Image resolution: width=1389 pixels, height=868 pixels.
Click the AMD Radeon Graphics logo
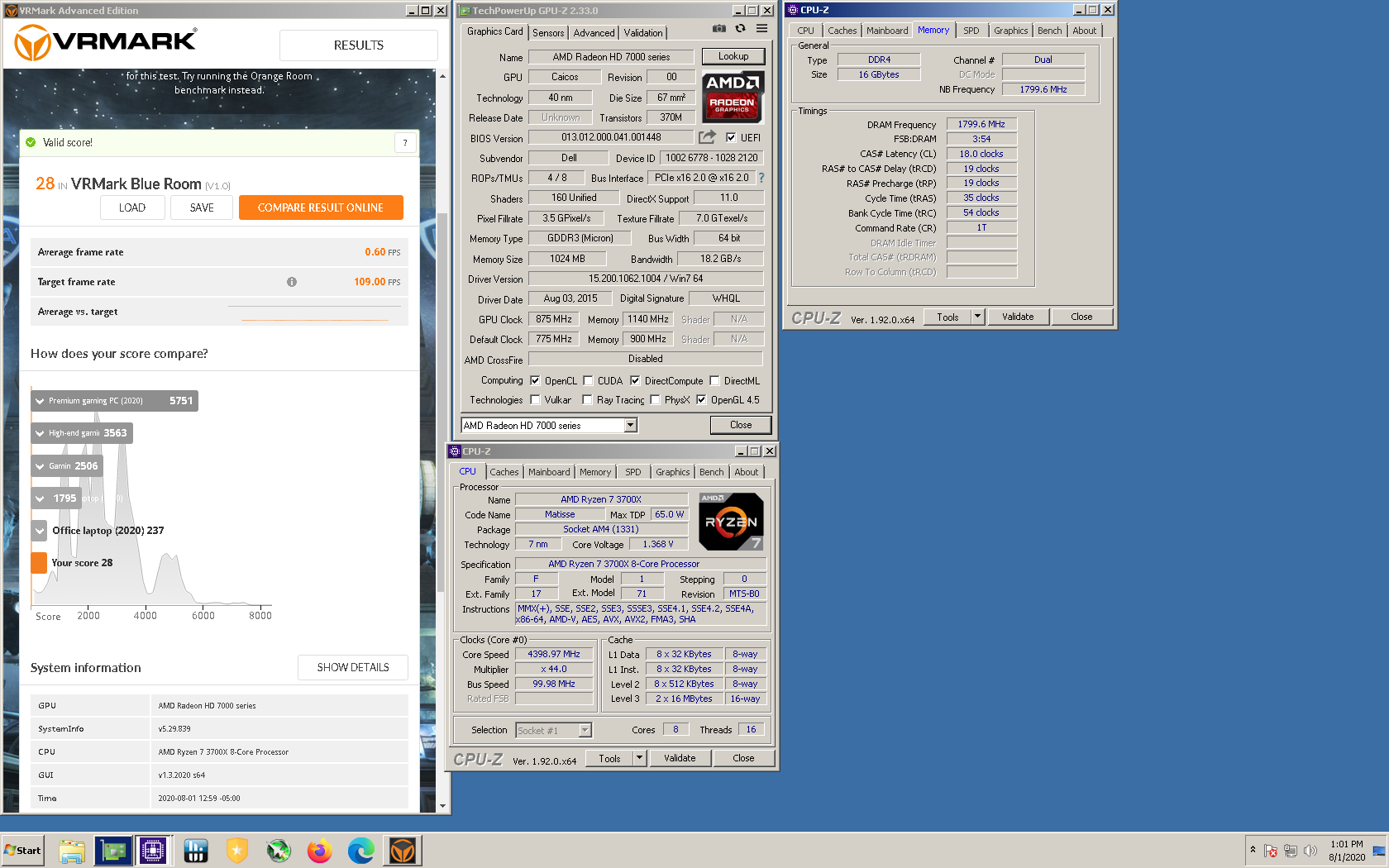point(733,97)
